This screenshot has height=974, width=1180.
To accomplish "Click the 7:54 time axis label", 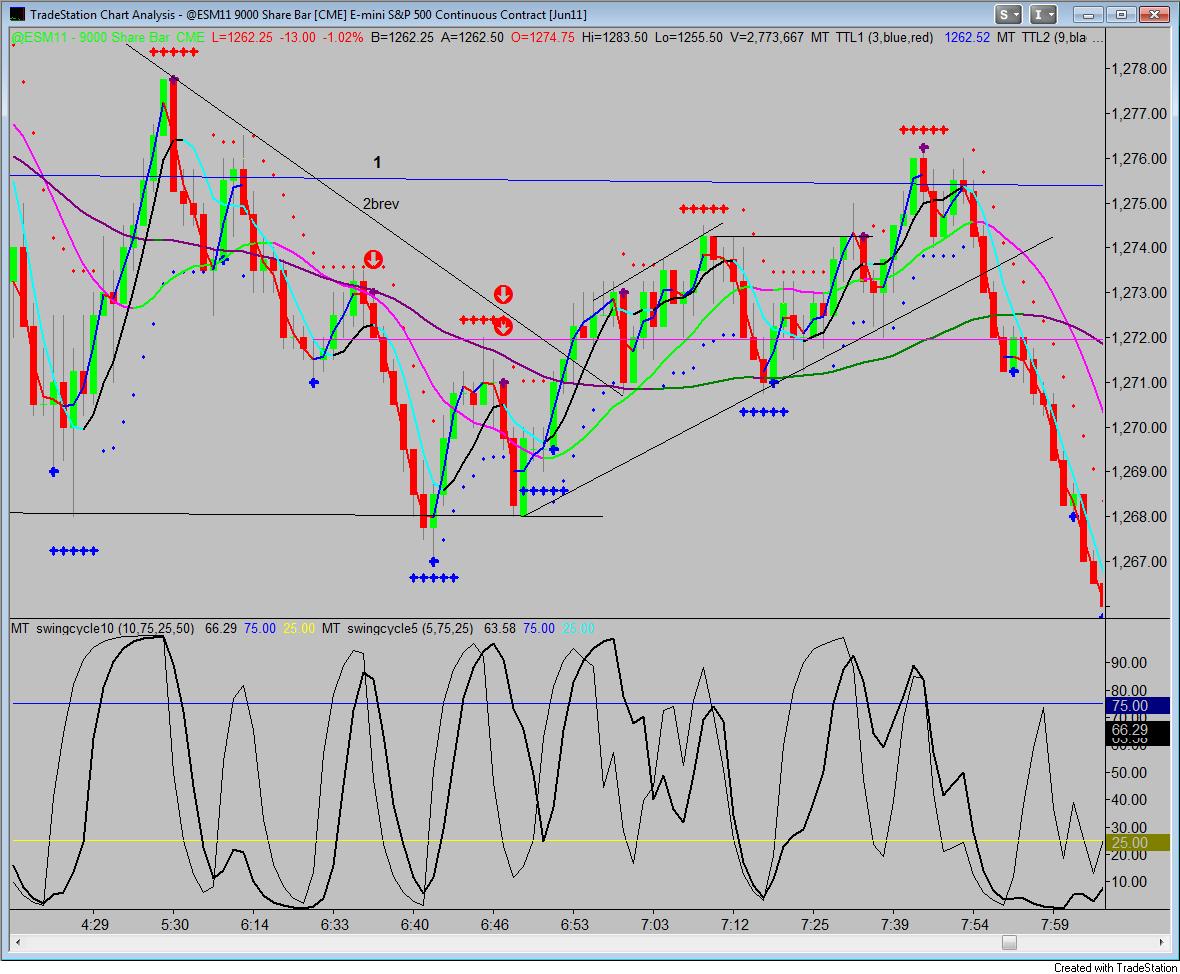I will pos(975,924).
